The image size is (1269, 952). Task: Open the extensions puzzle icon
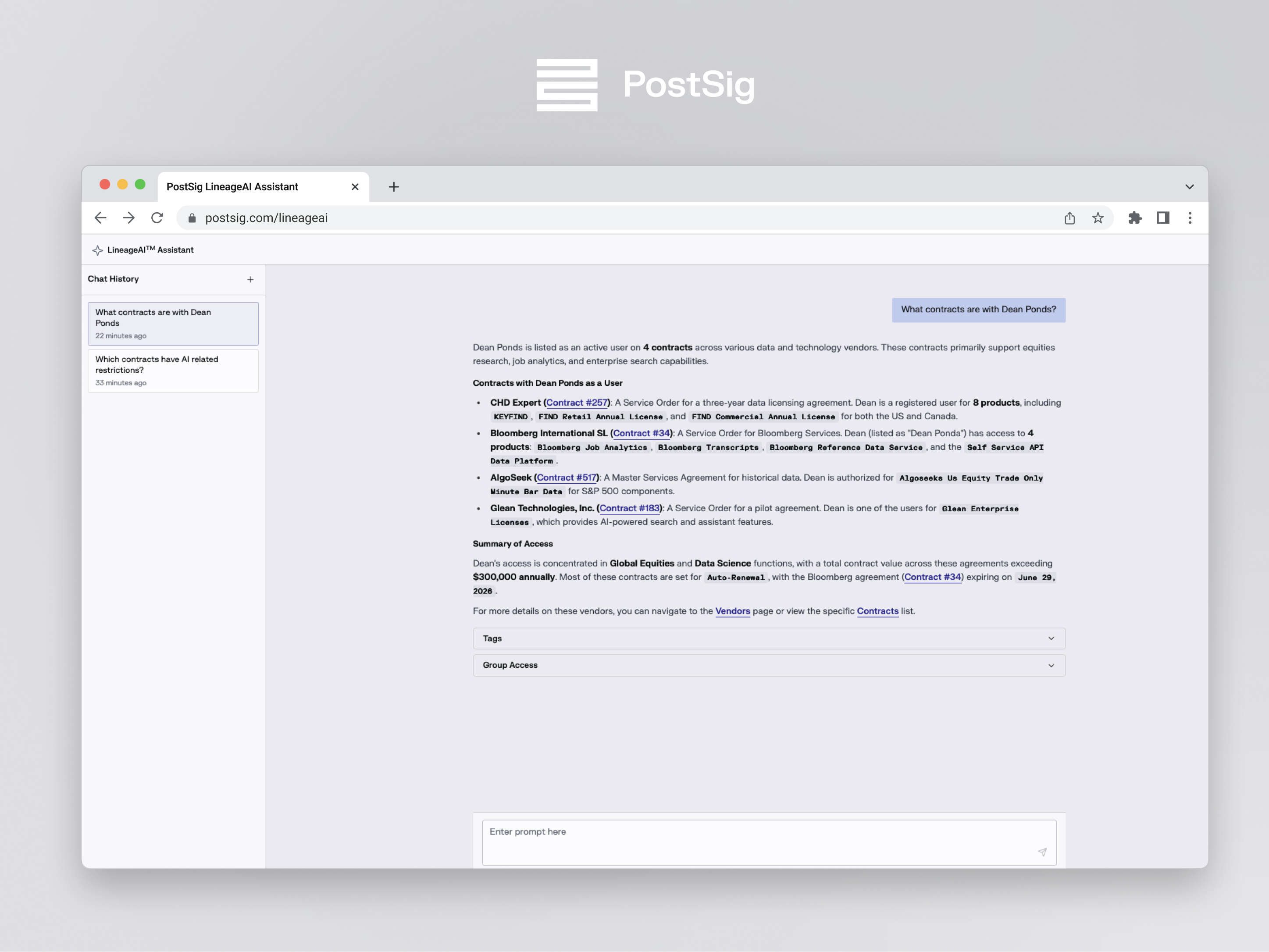[1135, 218]
